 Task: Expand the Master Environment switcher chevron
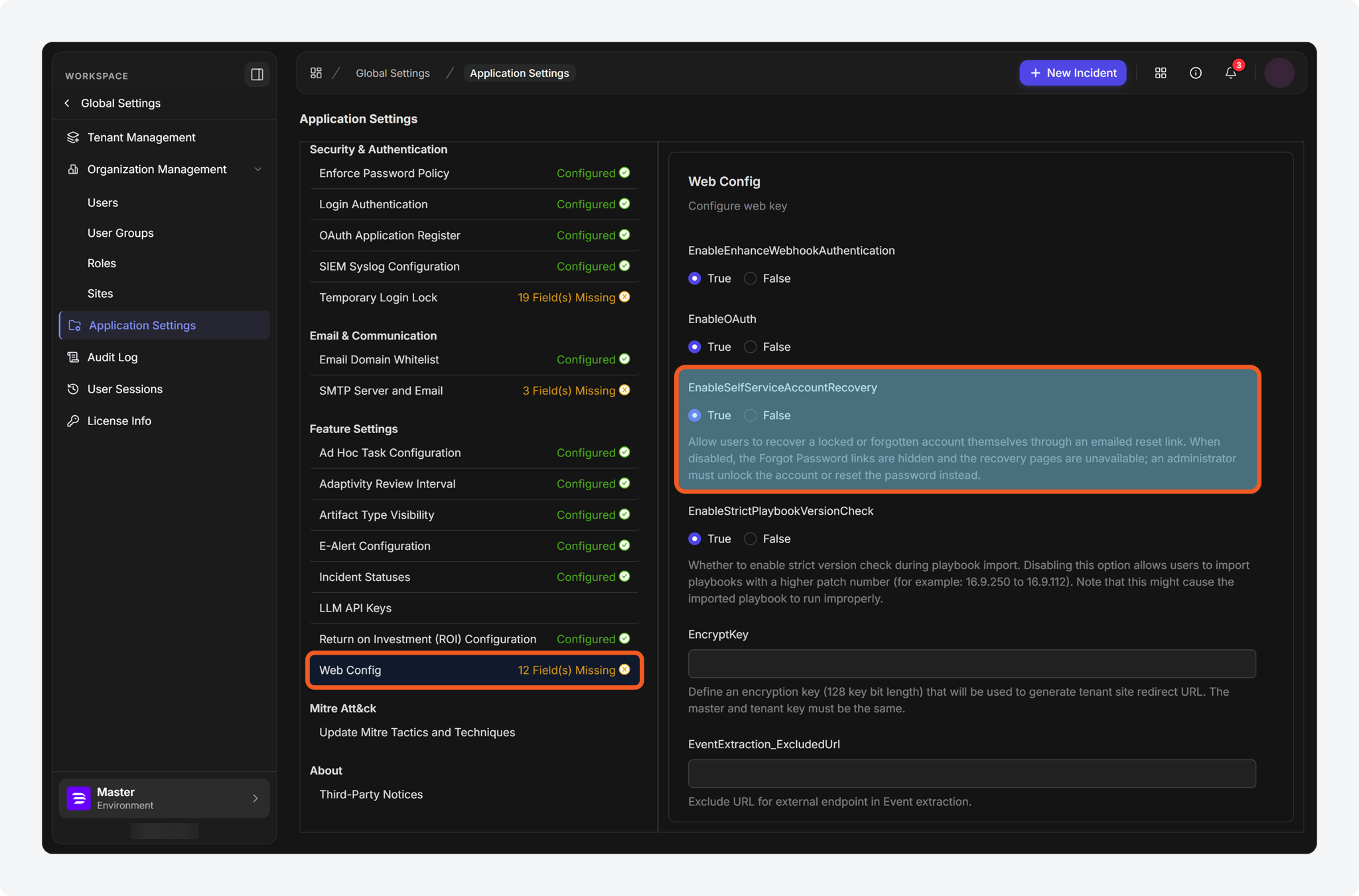(255, 798)
